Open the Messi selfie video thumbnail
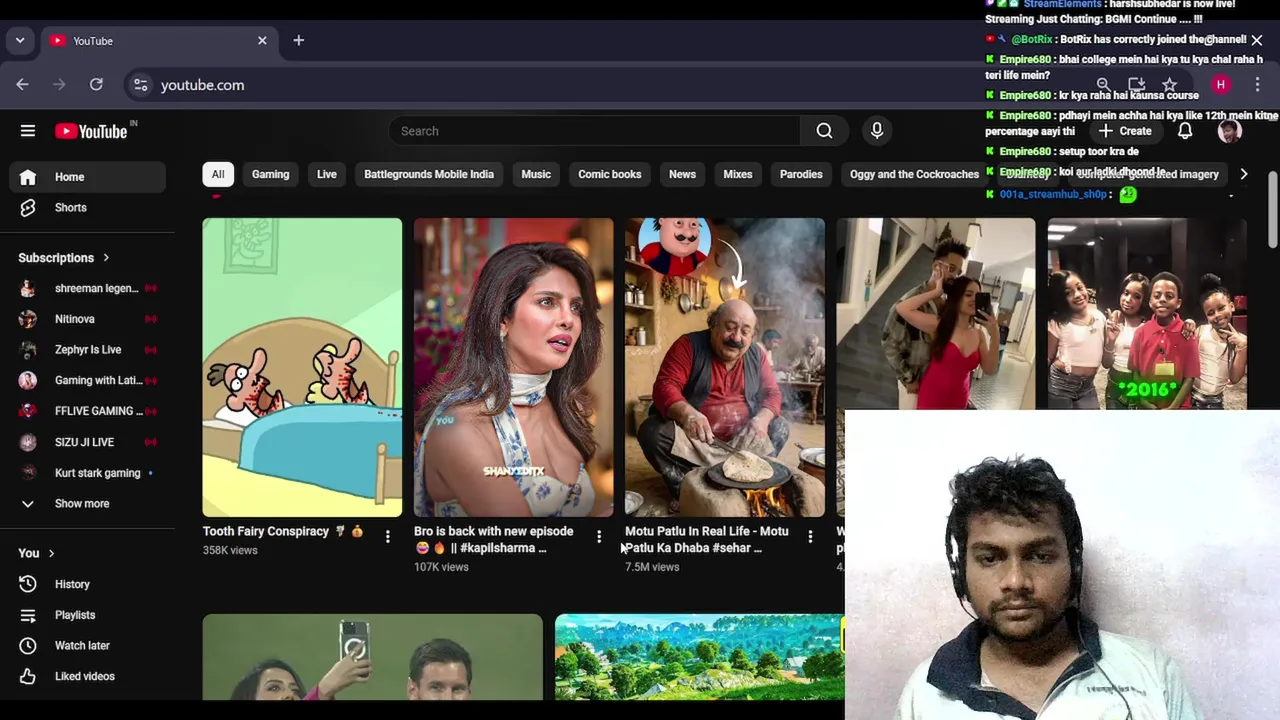 [x=372, y=657]
